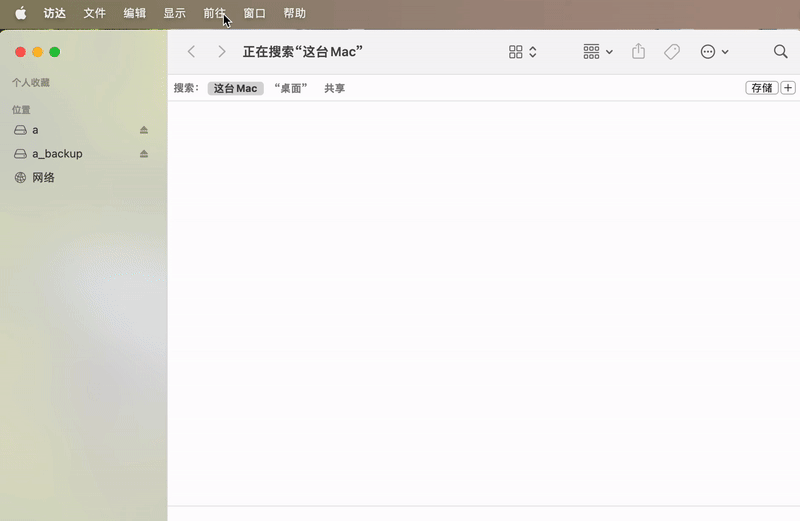
Task: Eject the volume named a
Action: (x=144, y=130)
